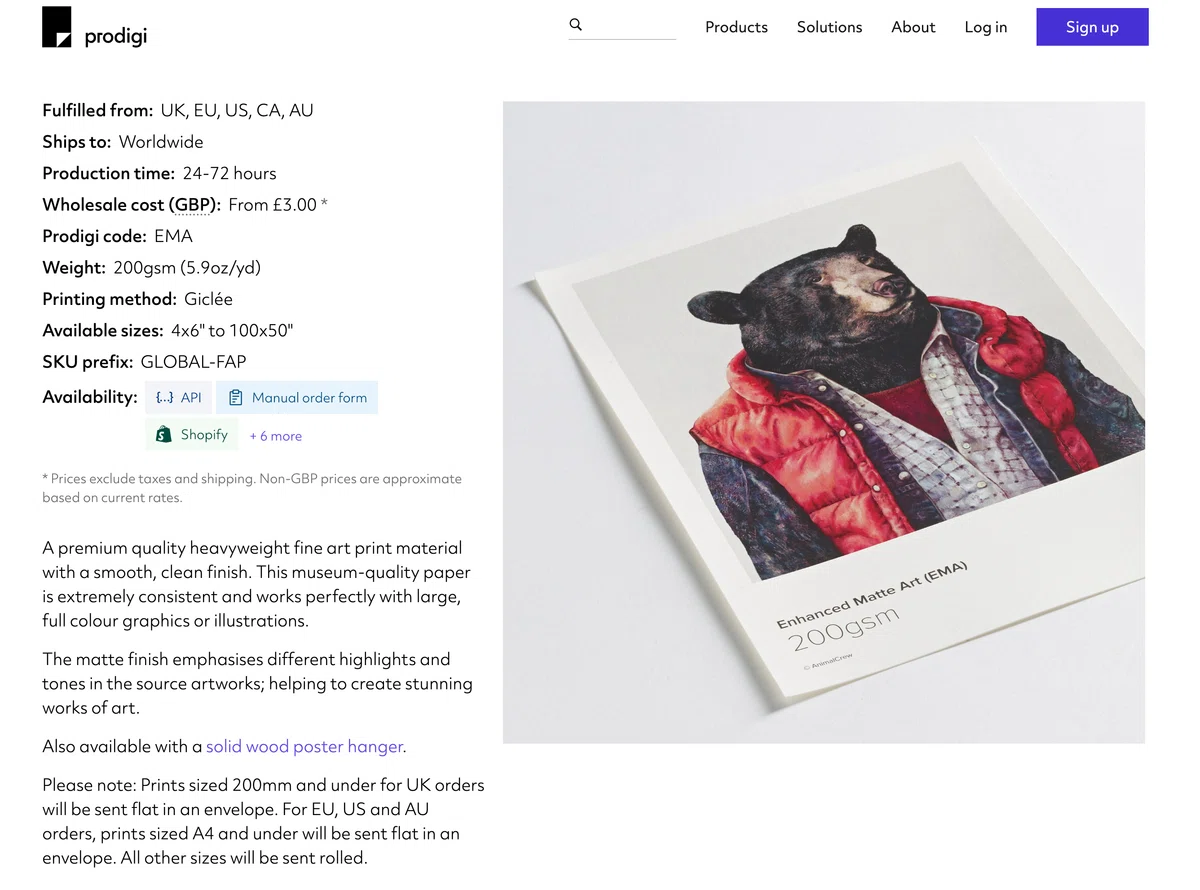Viewport: 1200px width, 890px height.
Task: Open the solid wood poster hanger link
Action: (304, 746)
